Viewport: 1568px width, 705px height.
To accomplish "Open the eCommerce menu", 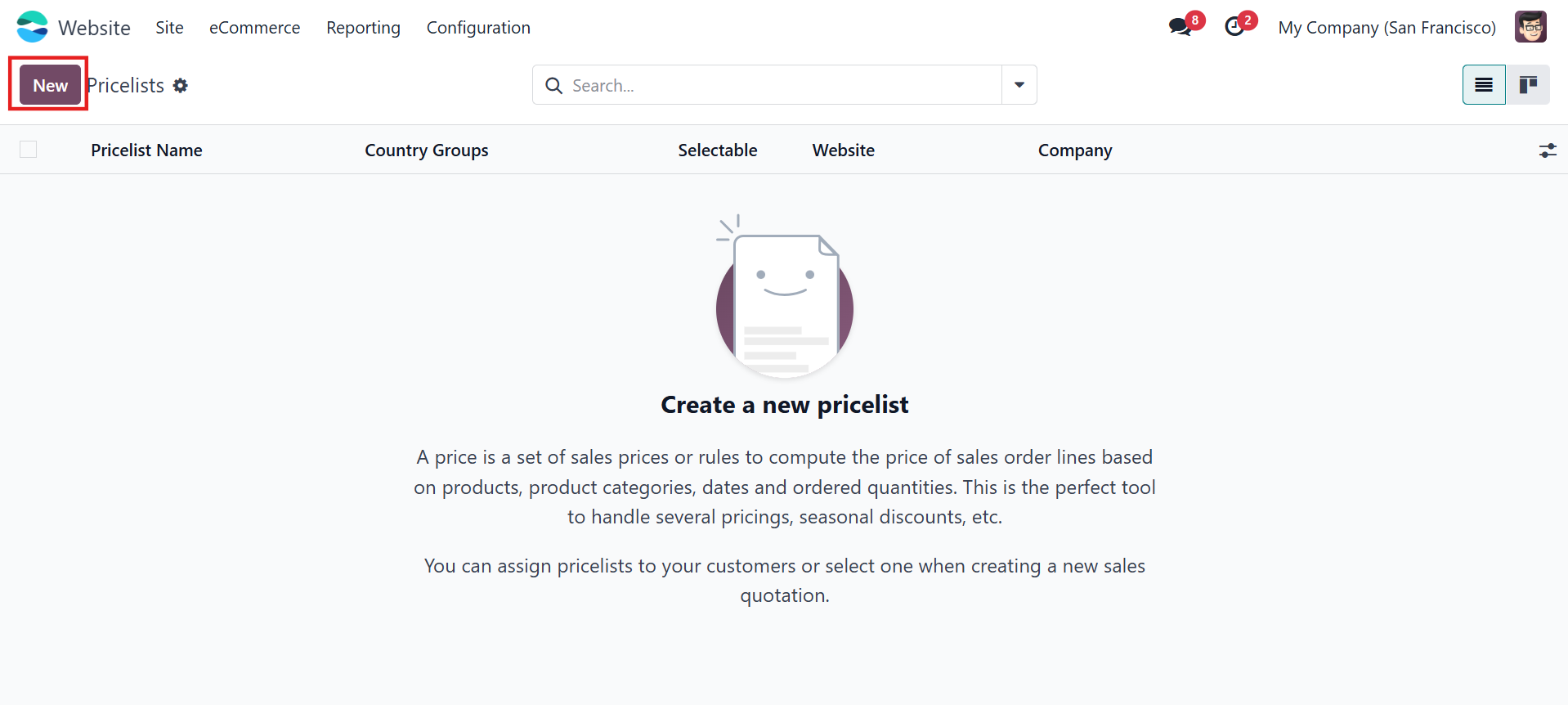I will pos(254,27).
